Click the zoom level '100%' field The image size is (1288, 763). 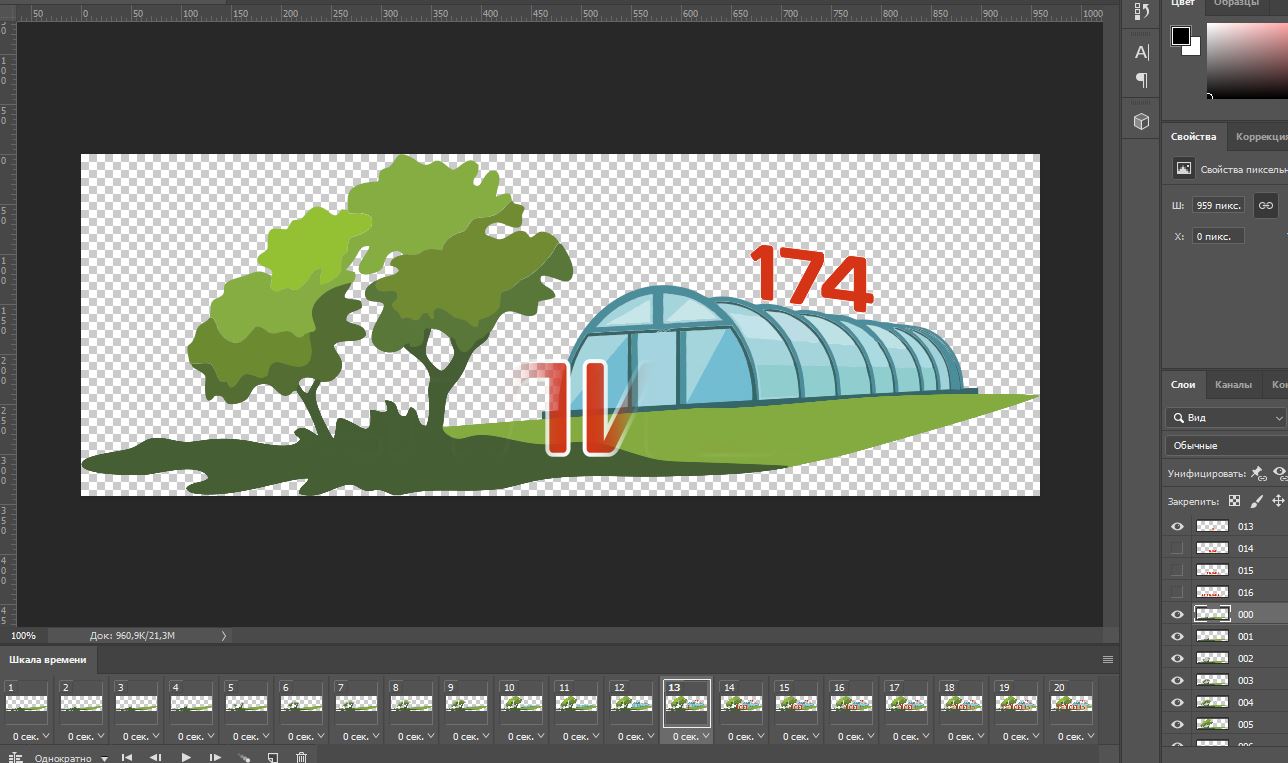[22, 635]
